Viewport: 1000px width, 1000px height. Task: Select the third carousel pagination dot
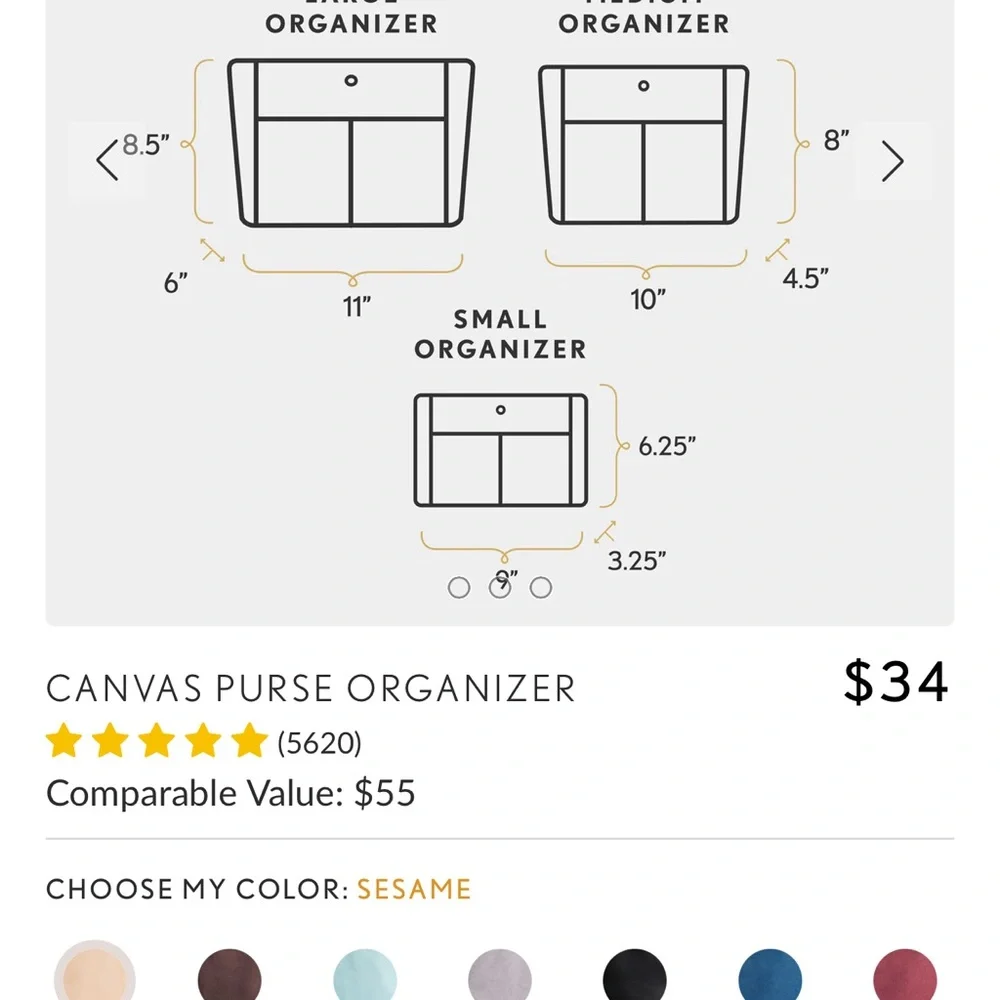click(541, 588)
